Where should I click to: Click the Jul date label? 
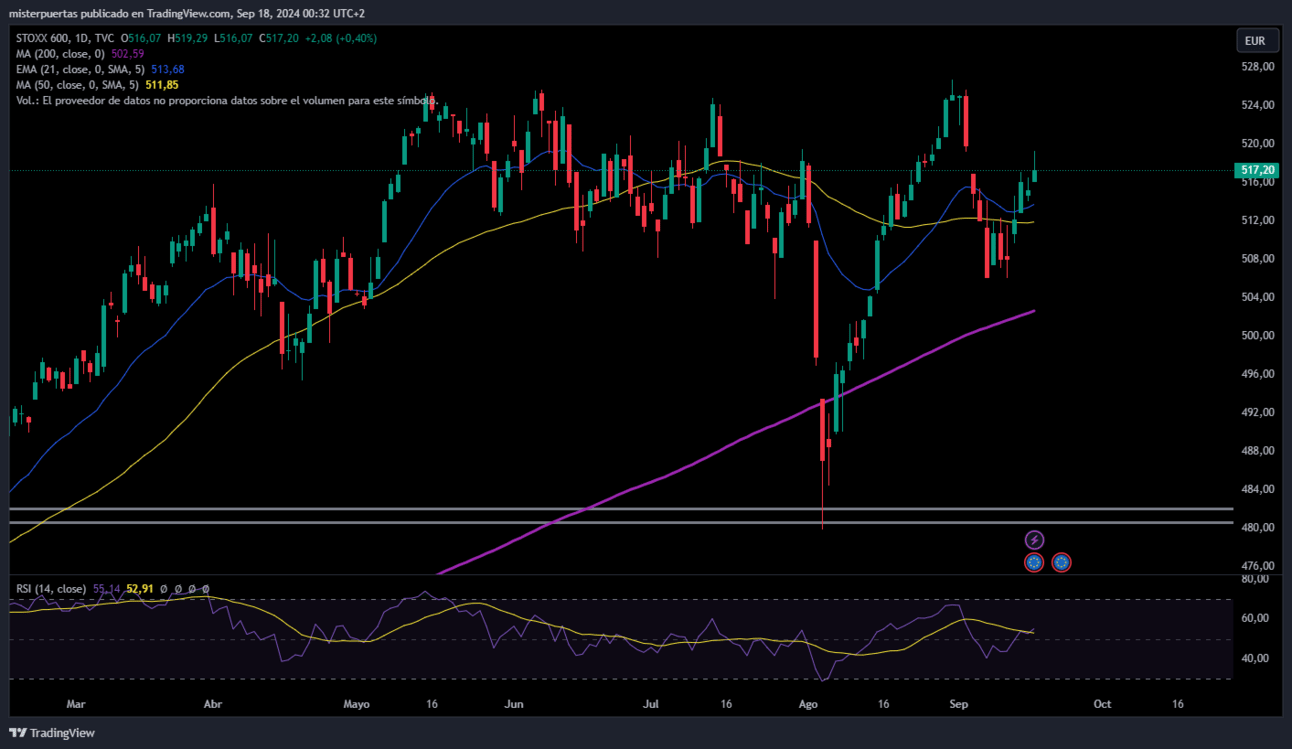coord(651,704)
